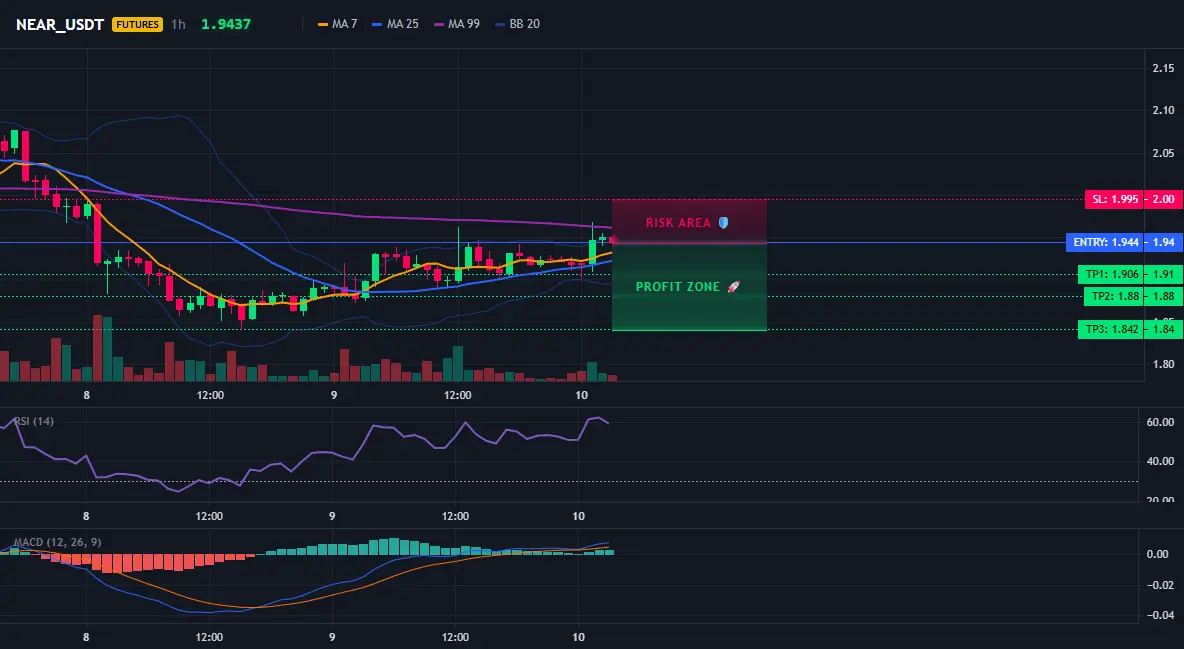Toggle the MA 99 legend entry
Image resolution: width=1184 pixels, height=649 pixels.
point(457,24)
